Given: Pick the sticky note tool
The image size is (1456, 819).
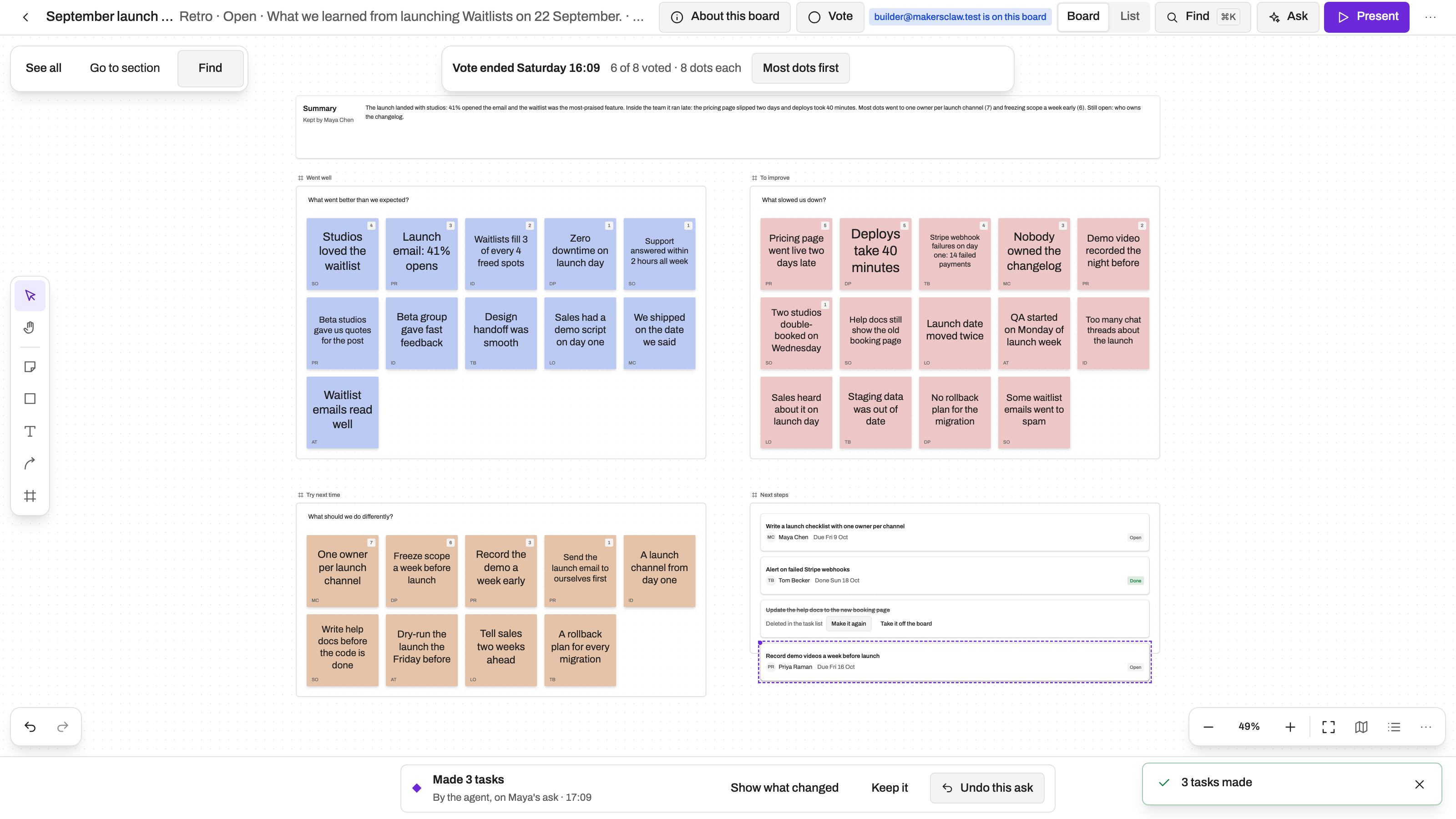Looking at the screenshot, I should 30,367.
